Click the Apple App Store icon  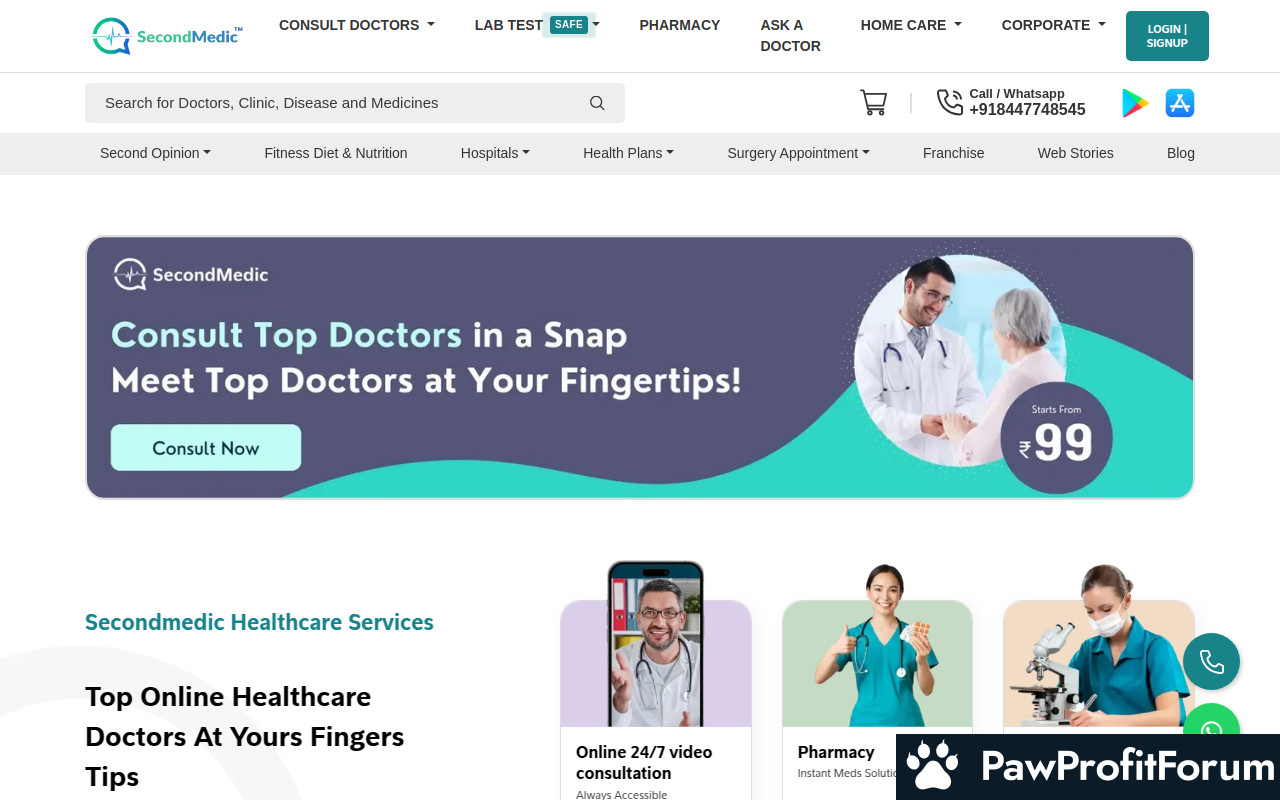click(1180, 103)
